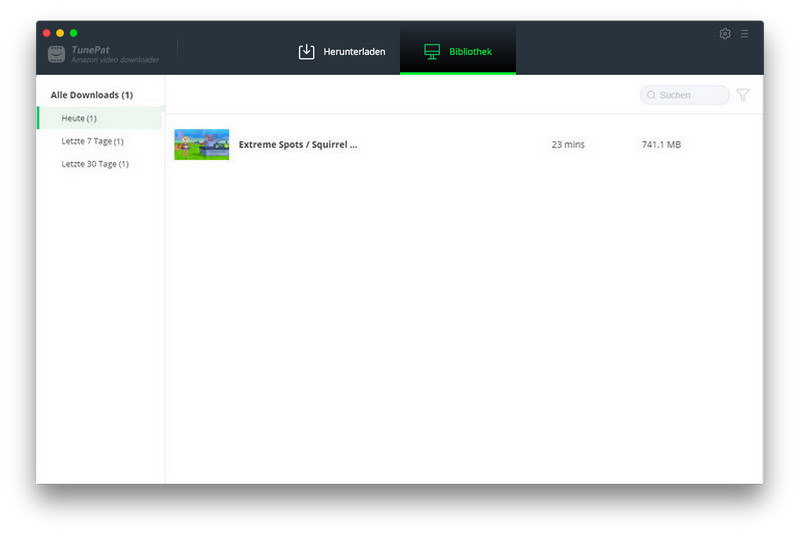Click the 23 mins duration value

click(568, 144)
